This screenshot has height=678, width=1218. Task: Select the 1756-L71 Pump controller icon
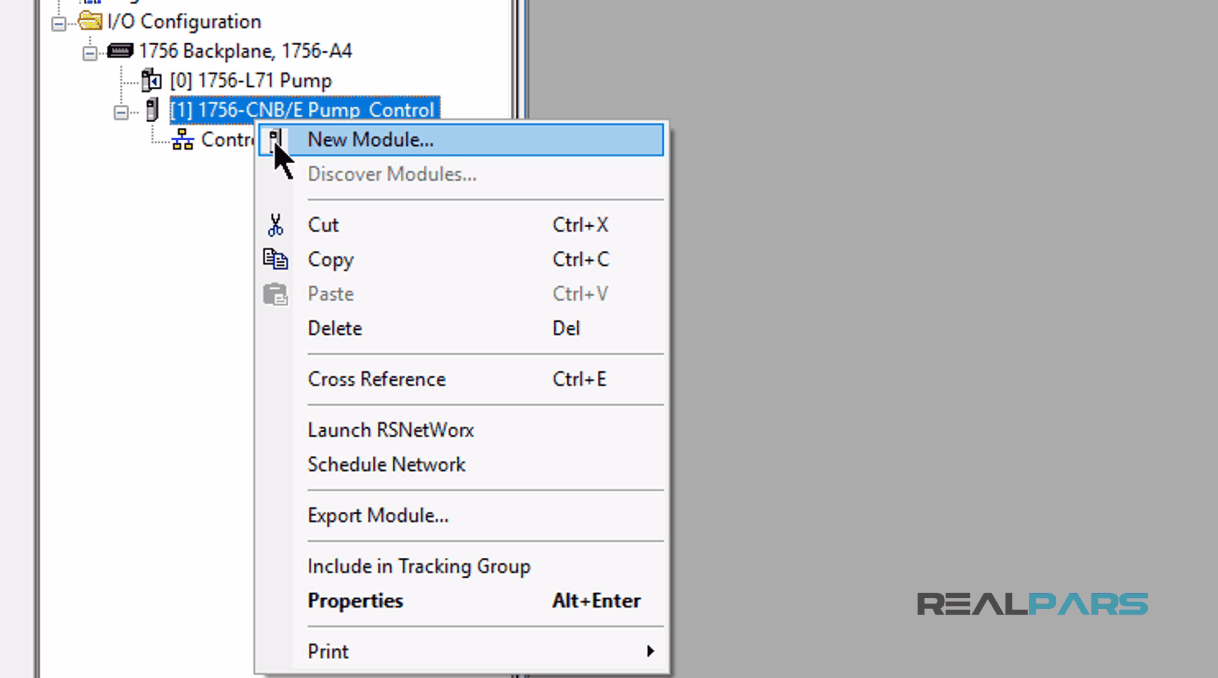click(152, 80)
